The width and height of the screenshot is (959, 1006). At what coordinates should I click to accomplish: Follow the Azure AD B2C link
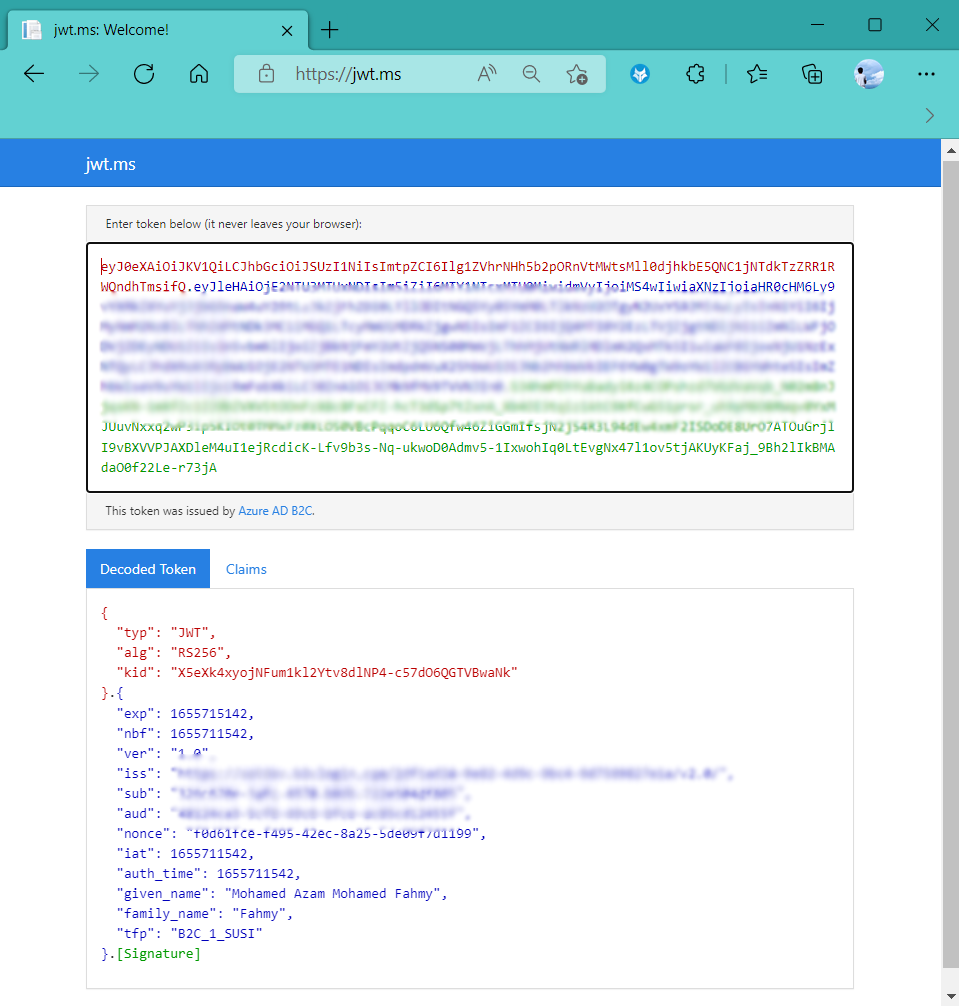click(275, 511)
